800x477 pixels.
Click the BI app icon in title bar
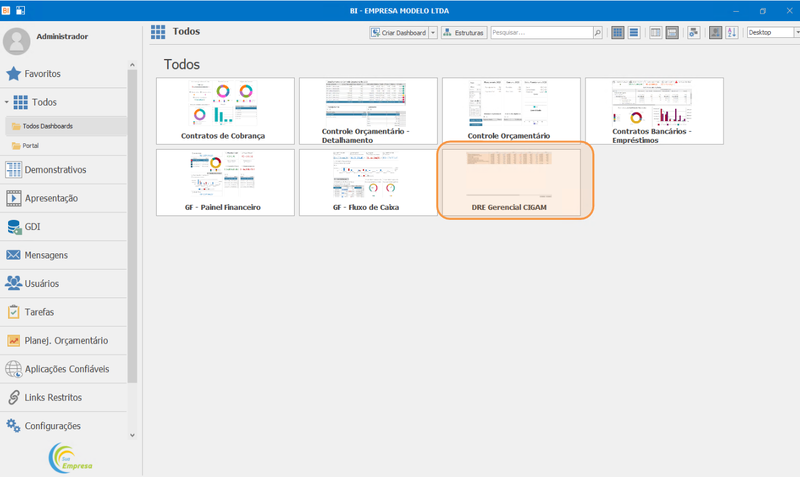point(6,10)
